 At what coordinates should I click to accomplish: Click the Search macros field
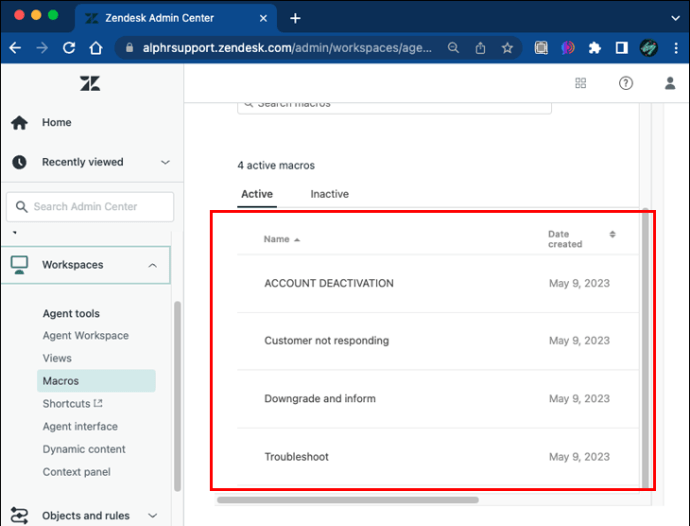[x=394, y=107]
